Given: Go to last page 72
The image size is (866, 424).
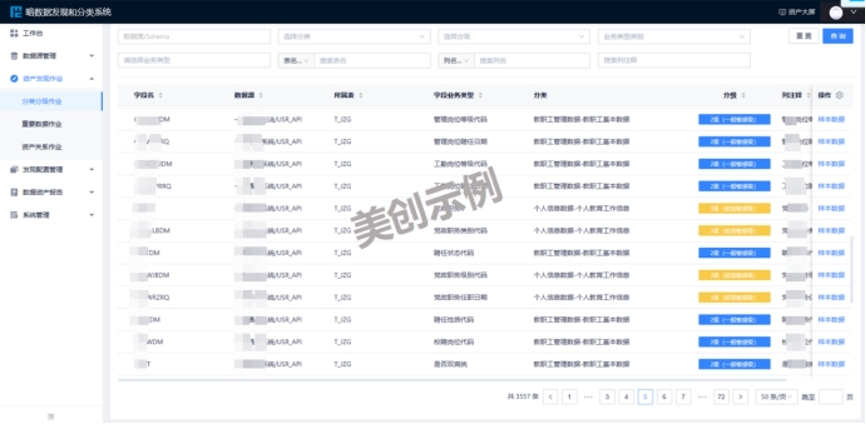Looking at the screenshot, I should pos(721,396).
